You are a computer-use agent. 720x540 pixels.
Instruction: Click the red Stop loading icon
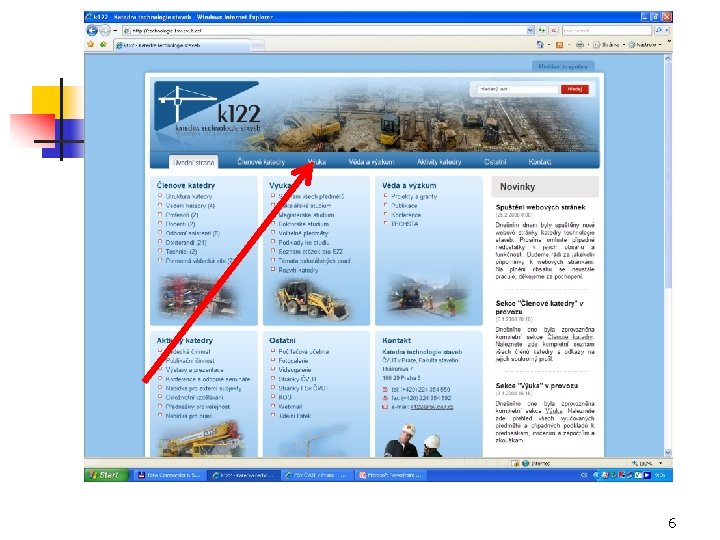click(554, 30)
